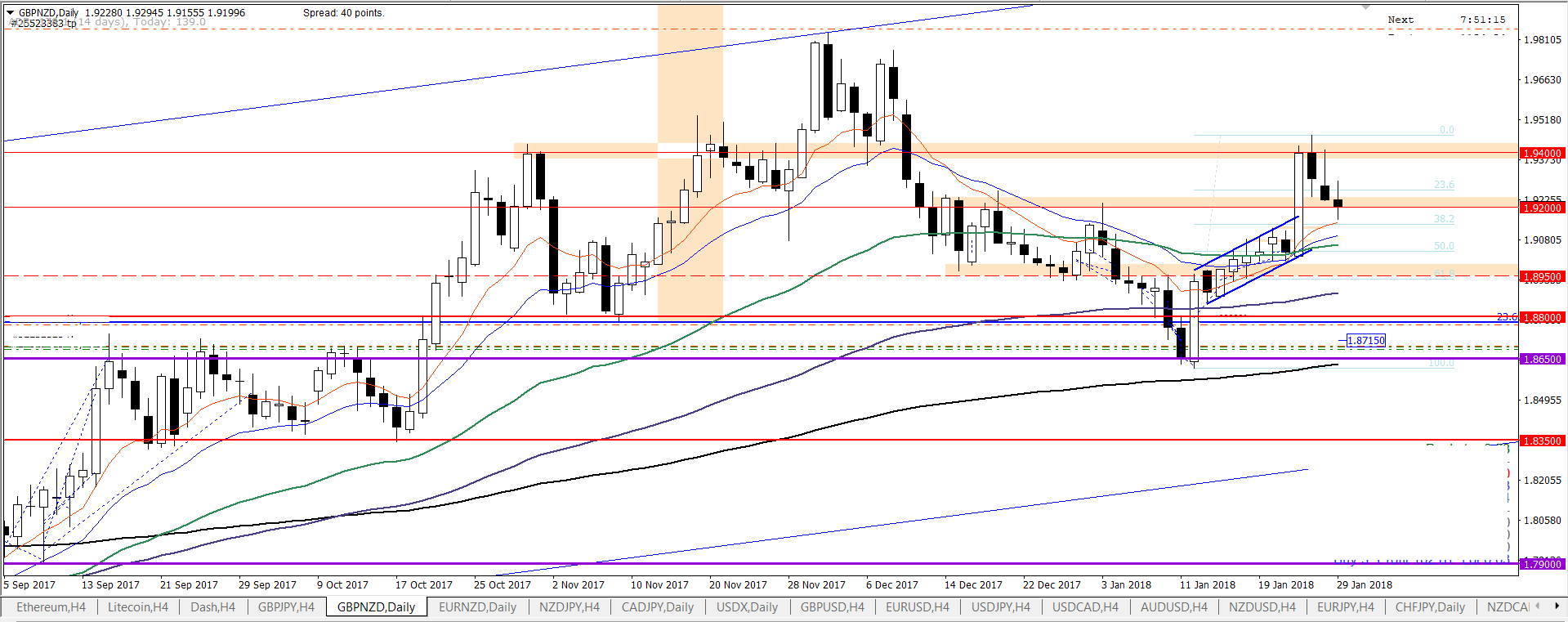Click the 1.84955 price scale value
Screen dimensions: 1568x622
coord(1543,400)
